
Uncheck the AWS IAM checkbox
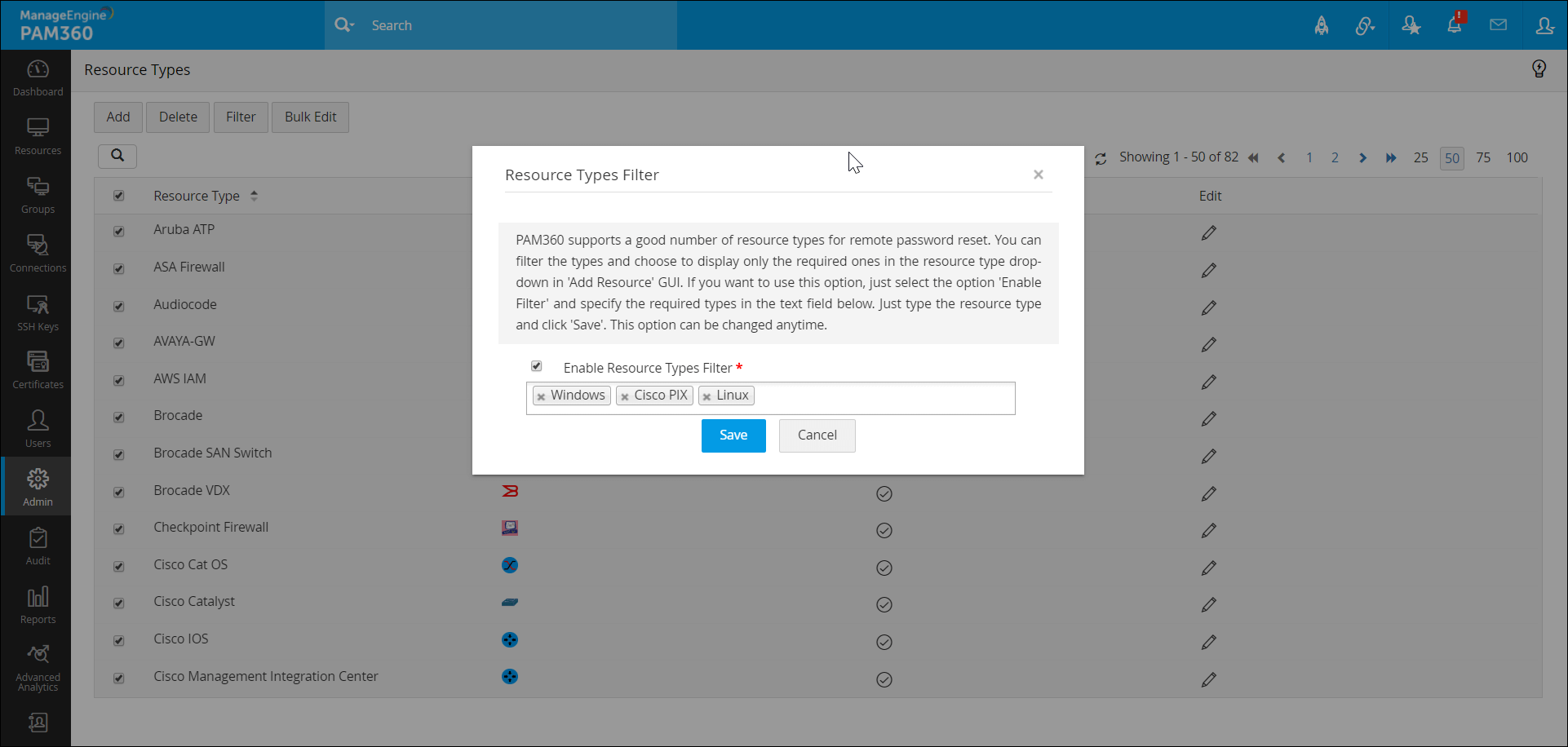point(119,381)
